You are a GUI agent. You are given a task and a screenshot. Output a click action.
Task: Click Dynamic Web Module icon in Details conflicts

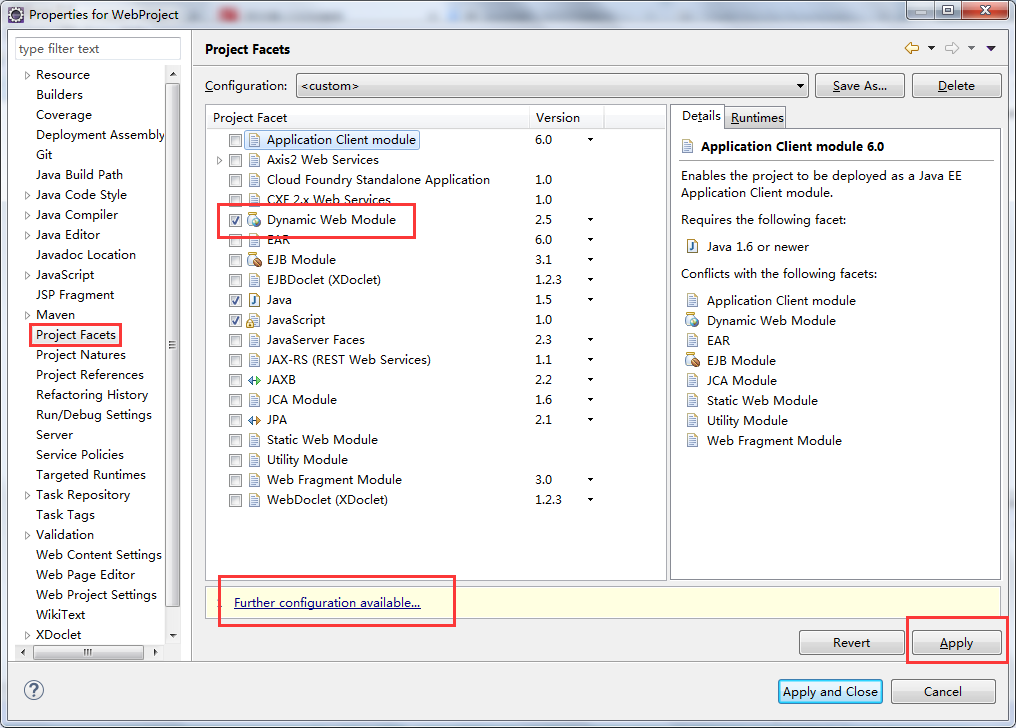pyautogui.click(x=692, y=321)
